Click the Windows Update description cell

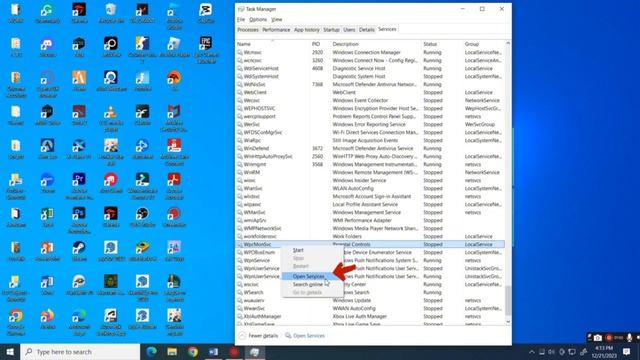351,300
